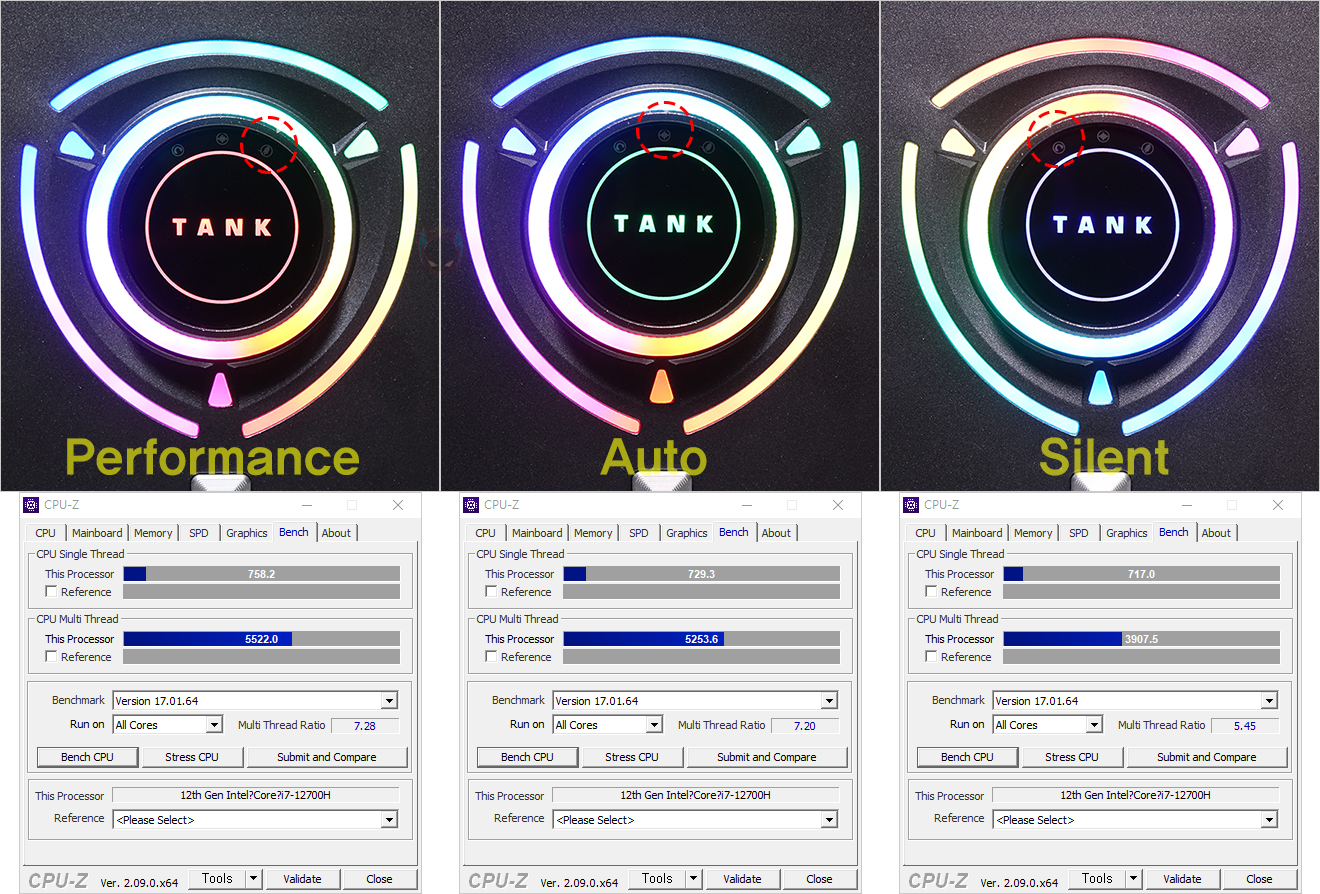Image resolution: width=1320 pixels, height=894 pixels.
Task: Click Stress CPU button in right CPU-Z window
Action: [x=1072, y=757]
